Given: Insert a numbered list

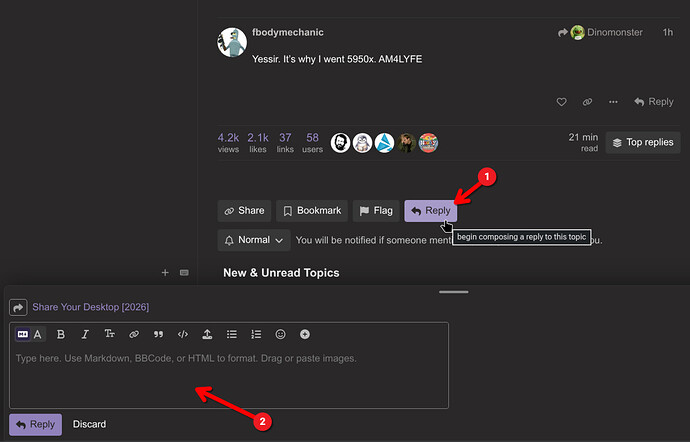Looking at the screenshot, I should [x=256, y=334].
